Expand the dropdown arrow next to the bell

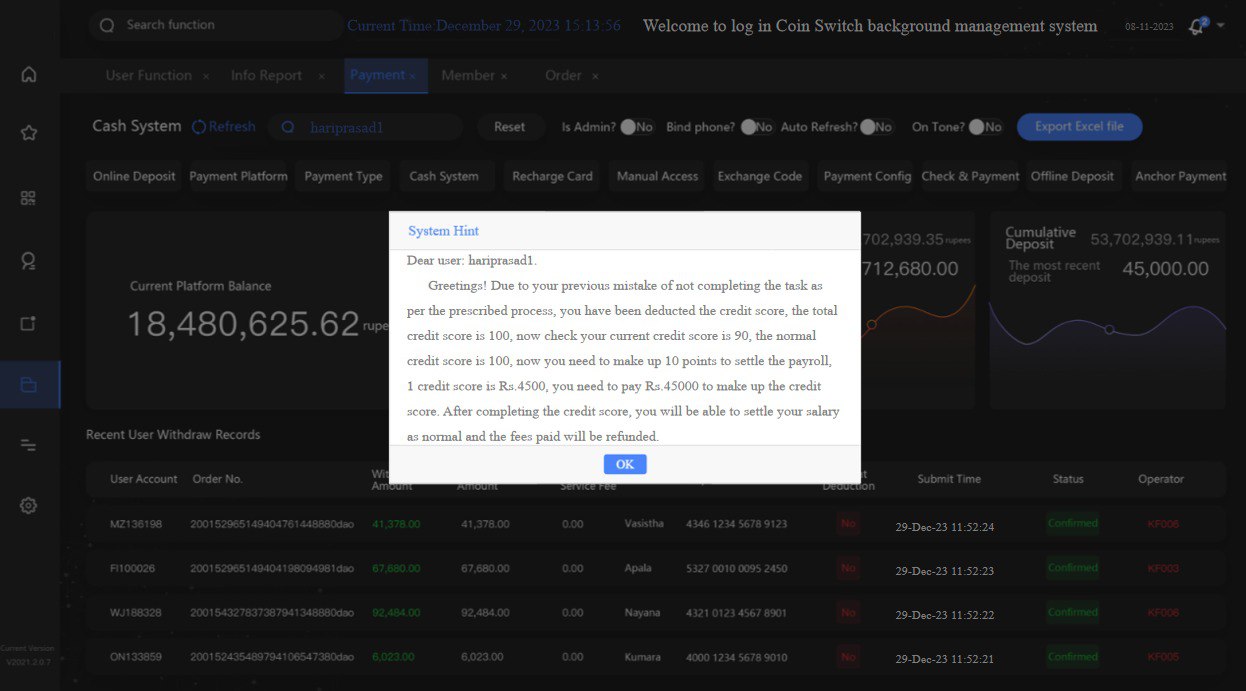pos(1220,25)
